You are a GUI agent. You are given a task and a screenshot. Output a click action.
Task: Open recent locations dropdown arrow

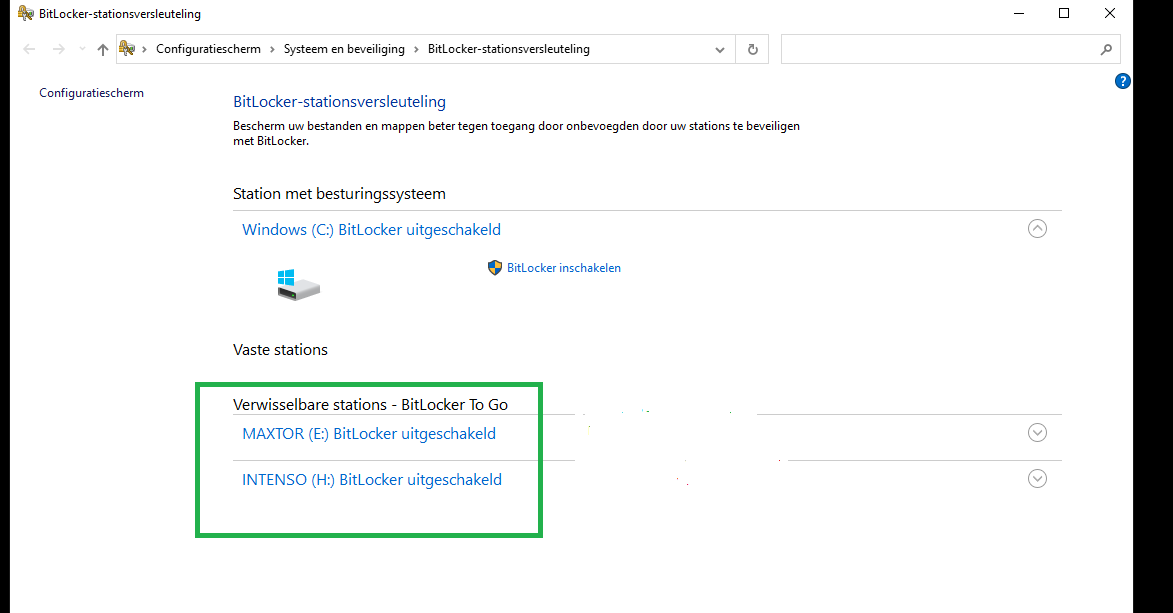[x=82, y=49]
